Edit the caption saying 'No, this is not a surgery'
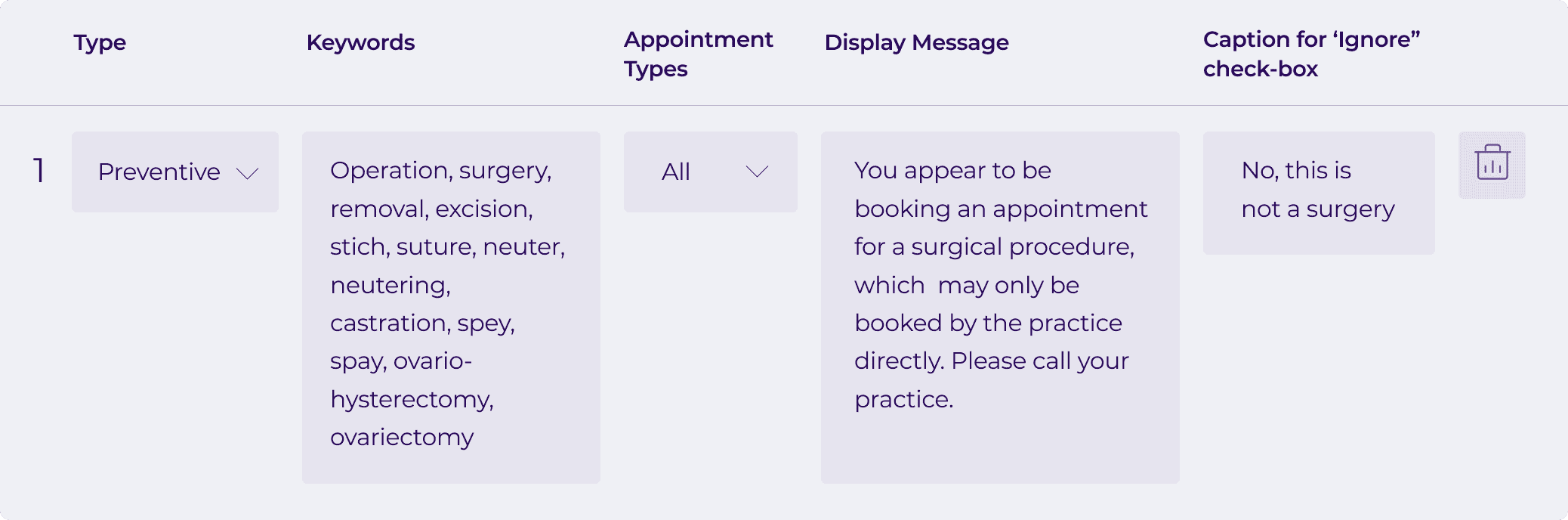The height and width of the screenshot is (520, 1568). pyautogui.click(x=1318, y=189)
